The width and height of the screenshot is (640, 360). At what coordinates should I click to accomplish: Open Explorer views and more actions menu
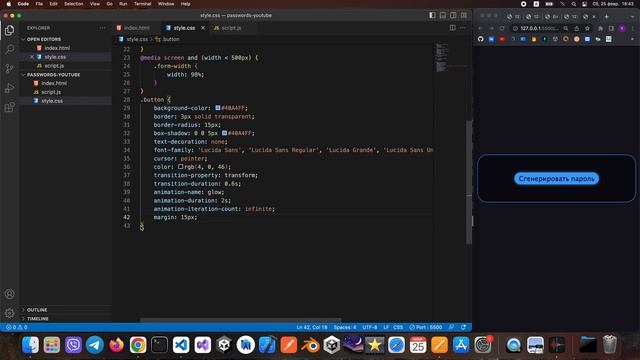click(102, 28)
